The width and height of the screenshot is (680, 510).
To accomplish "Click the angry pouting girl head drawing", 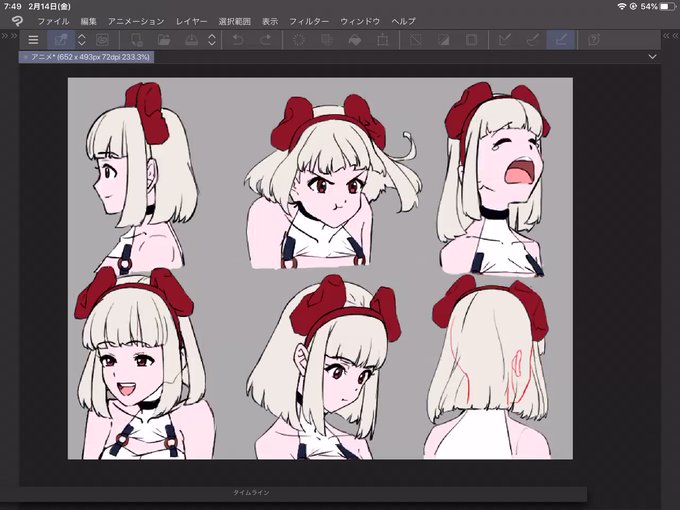I will click(x=332, y=182).
